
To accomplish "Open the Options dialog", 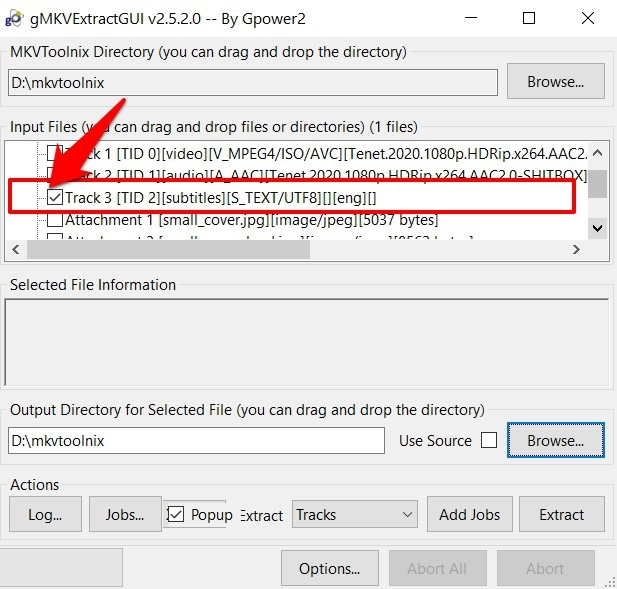I will (330, 568).
